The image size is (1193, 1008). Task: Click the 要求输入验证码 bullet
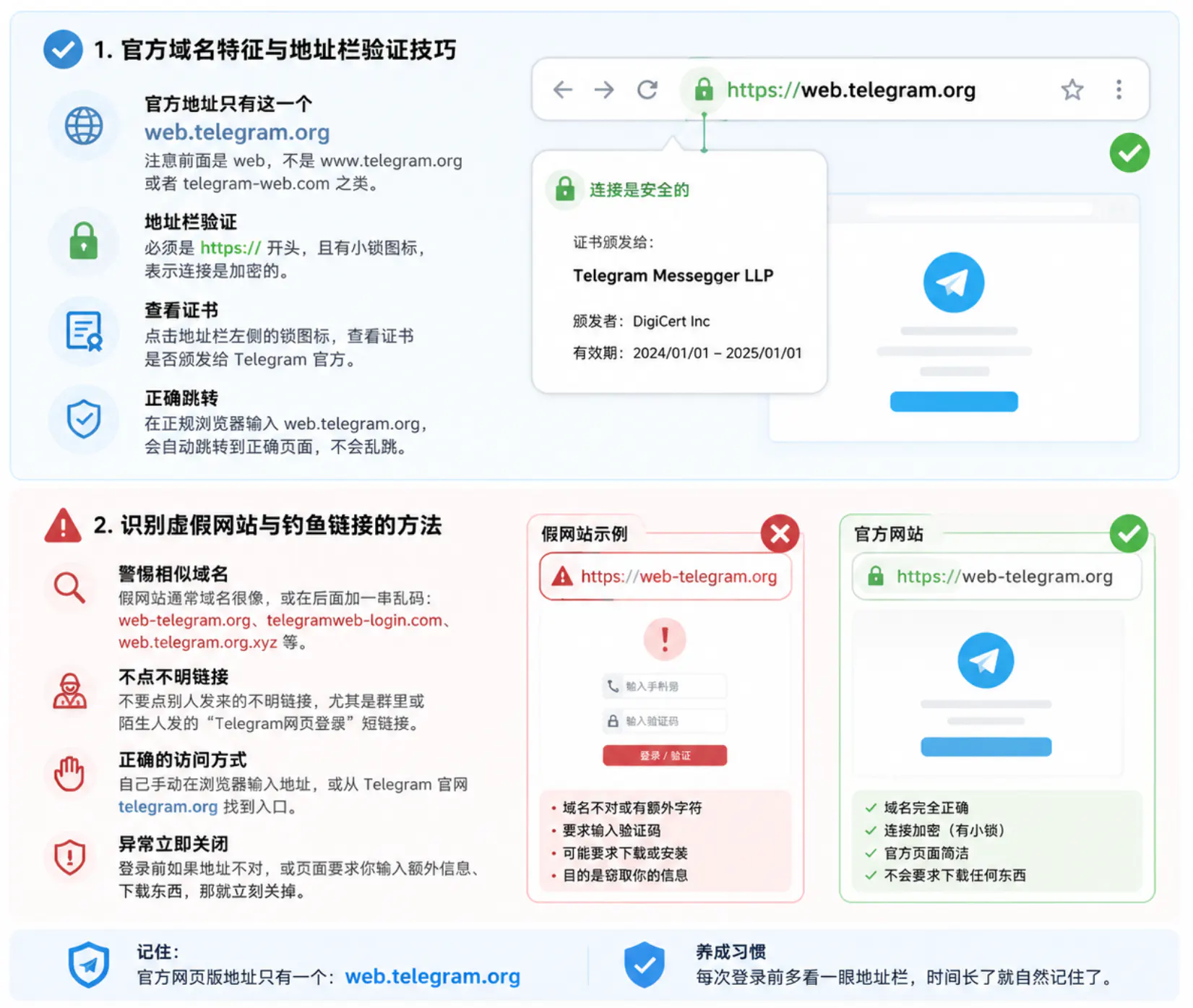coord(605,830)
